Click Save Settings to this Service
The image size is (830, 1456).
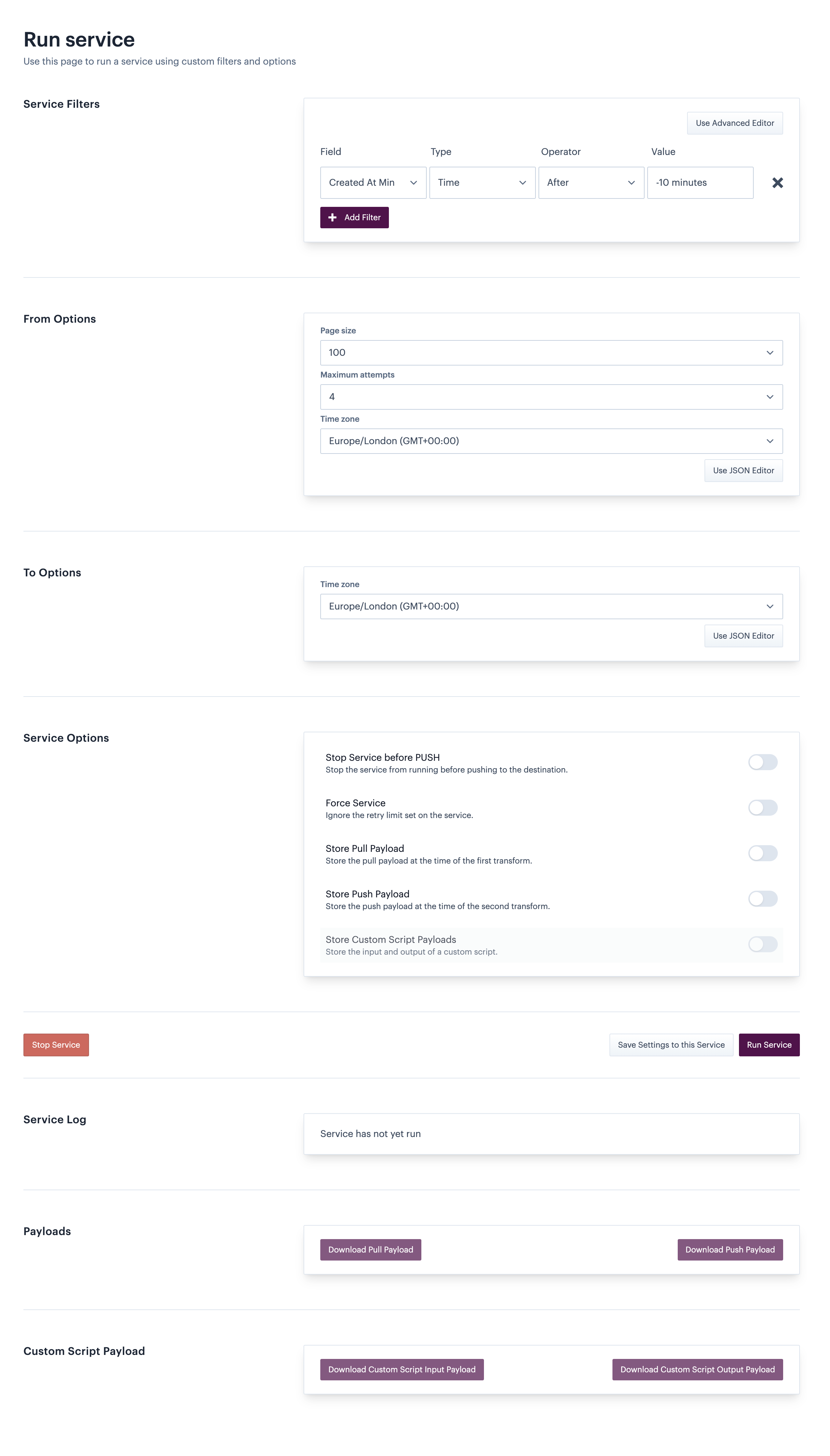pyautogui.click(x=670, y=1045)
